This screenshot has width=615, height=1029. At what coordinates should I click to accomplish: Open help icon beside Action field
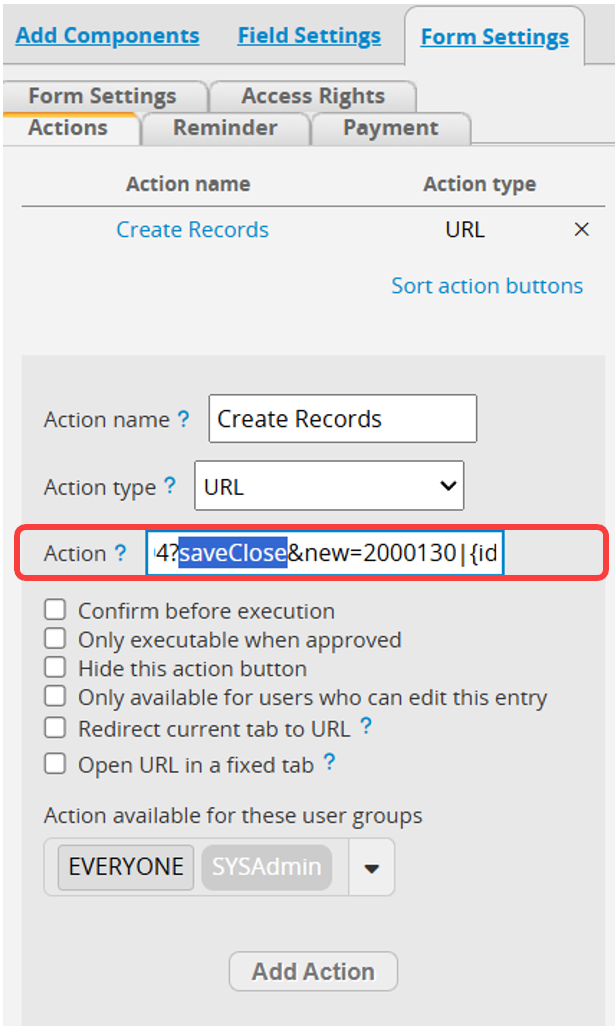click(x=120, y=553)
